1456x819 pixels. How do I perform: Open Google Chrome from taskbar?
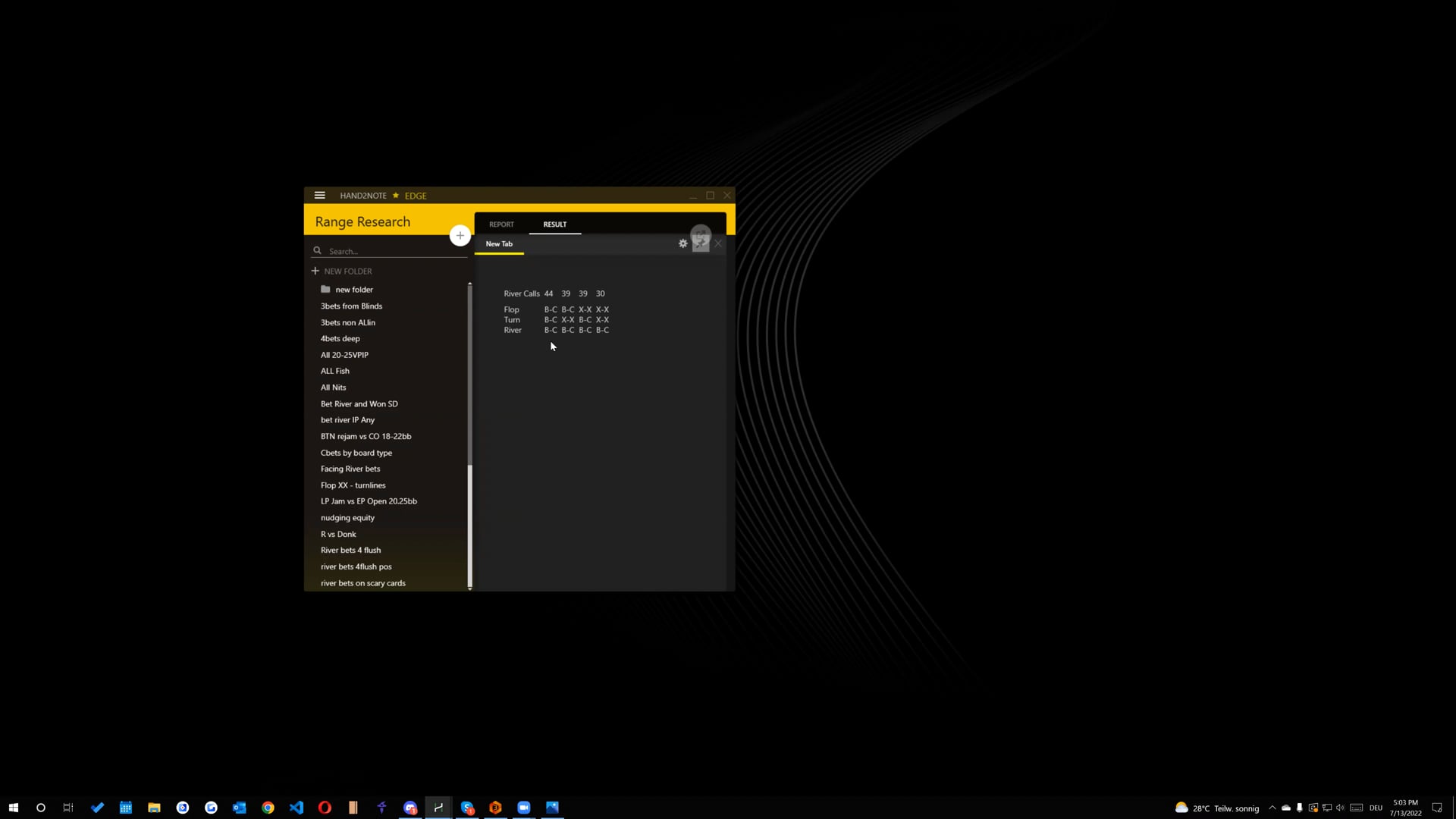268,808
